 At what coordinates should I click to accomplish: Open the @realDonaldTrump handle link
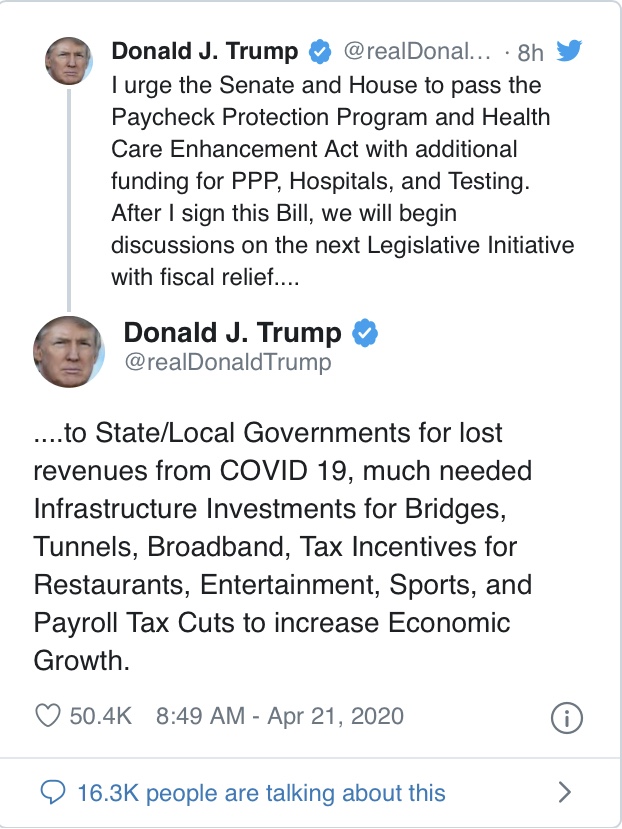[227, 363]
